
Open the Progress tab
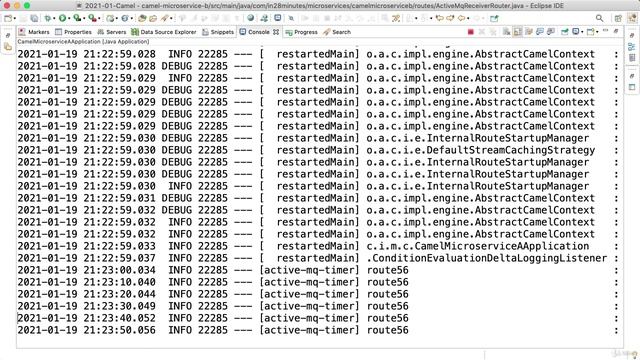coord(301,32)
